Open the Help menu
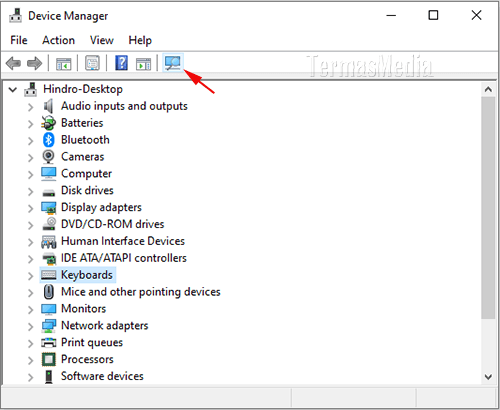The image size is (500, 410). pyautogui.click(x=140, y=40)
